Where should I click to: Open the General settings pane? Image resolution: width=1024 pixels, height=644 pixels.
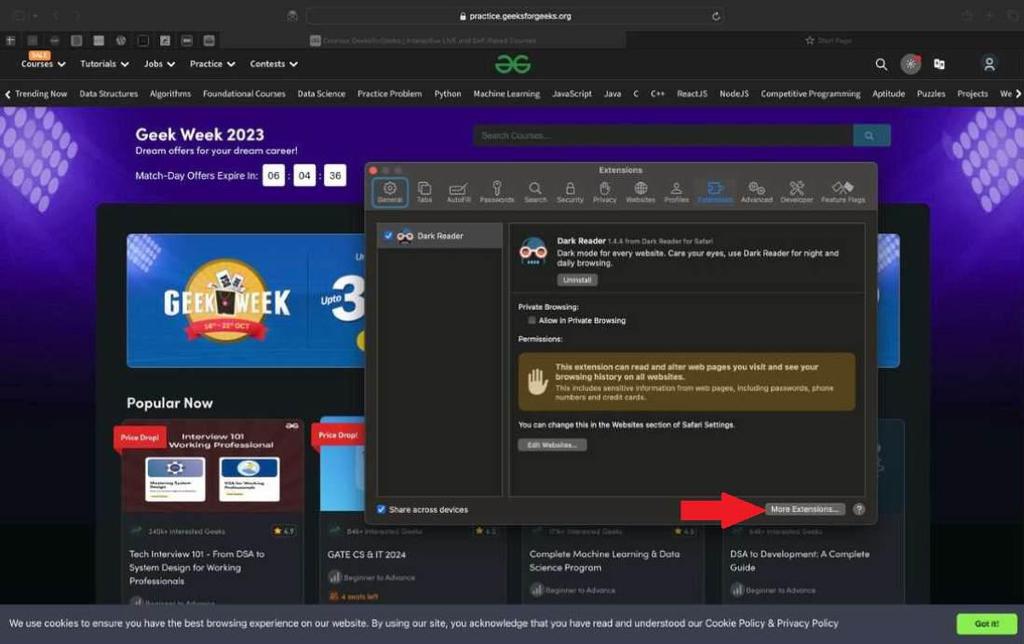[390, 193]
